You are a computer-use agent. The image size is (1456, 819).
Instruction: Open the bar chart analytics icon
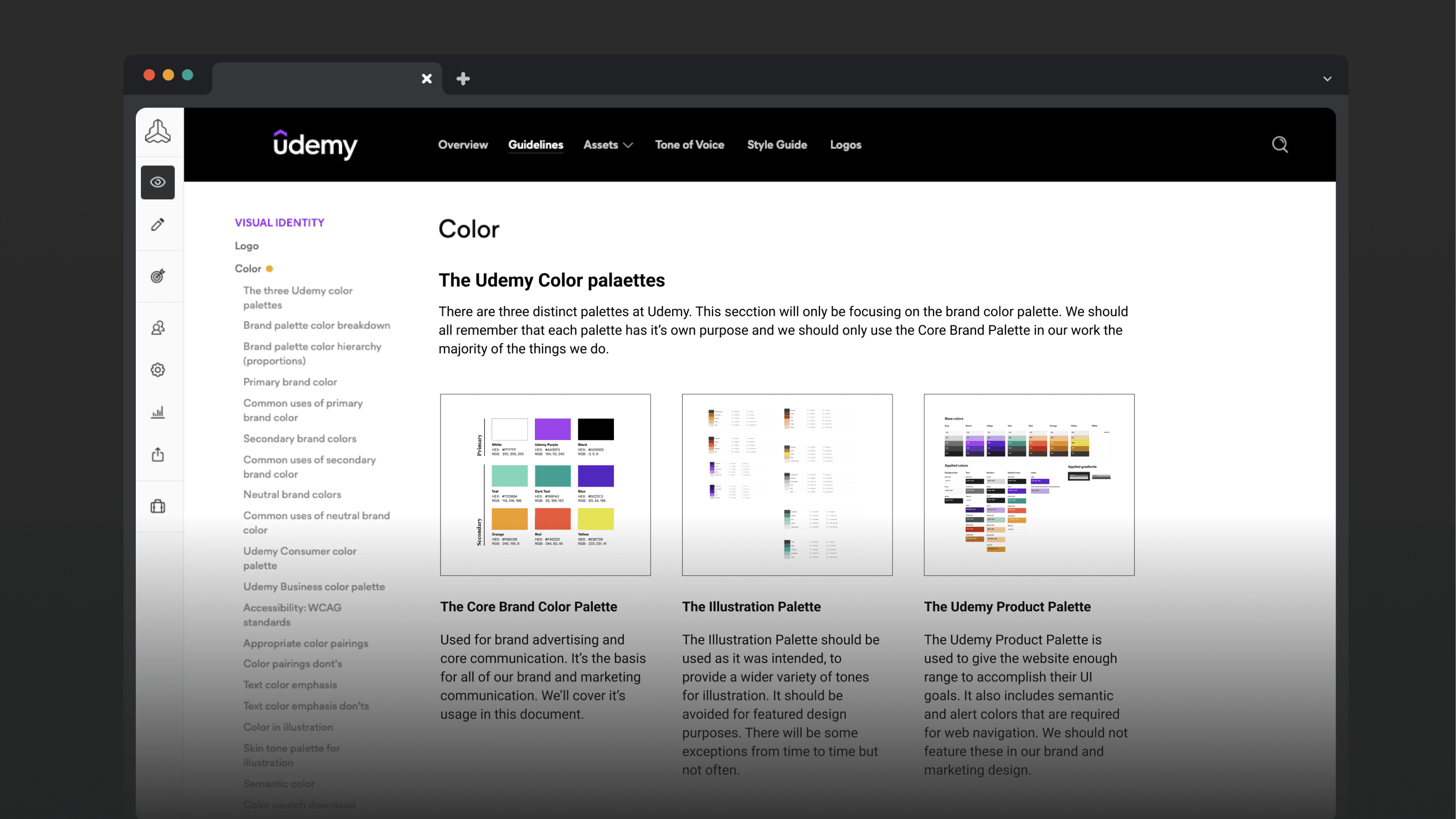point(157,412)
